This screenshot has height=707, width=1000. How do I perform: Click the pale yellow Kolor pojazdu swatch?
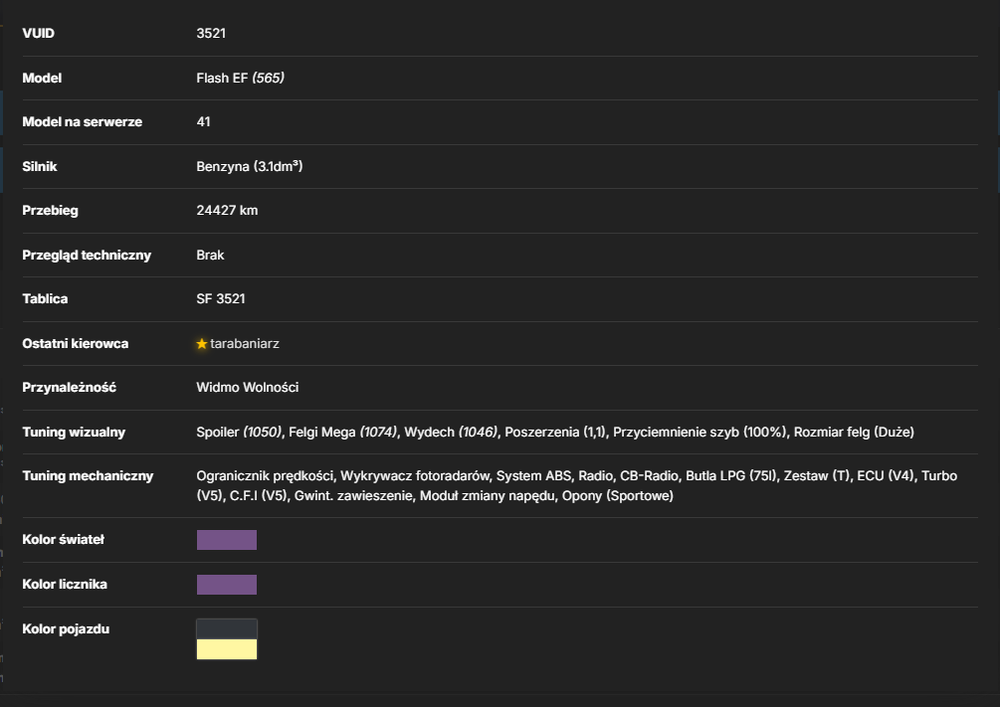tap(226, 650)
